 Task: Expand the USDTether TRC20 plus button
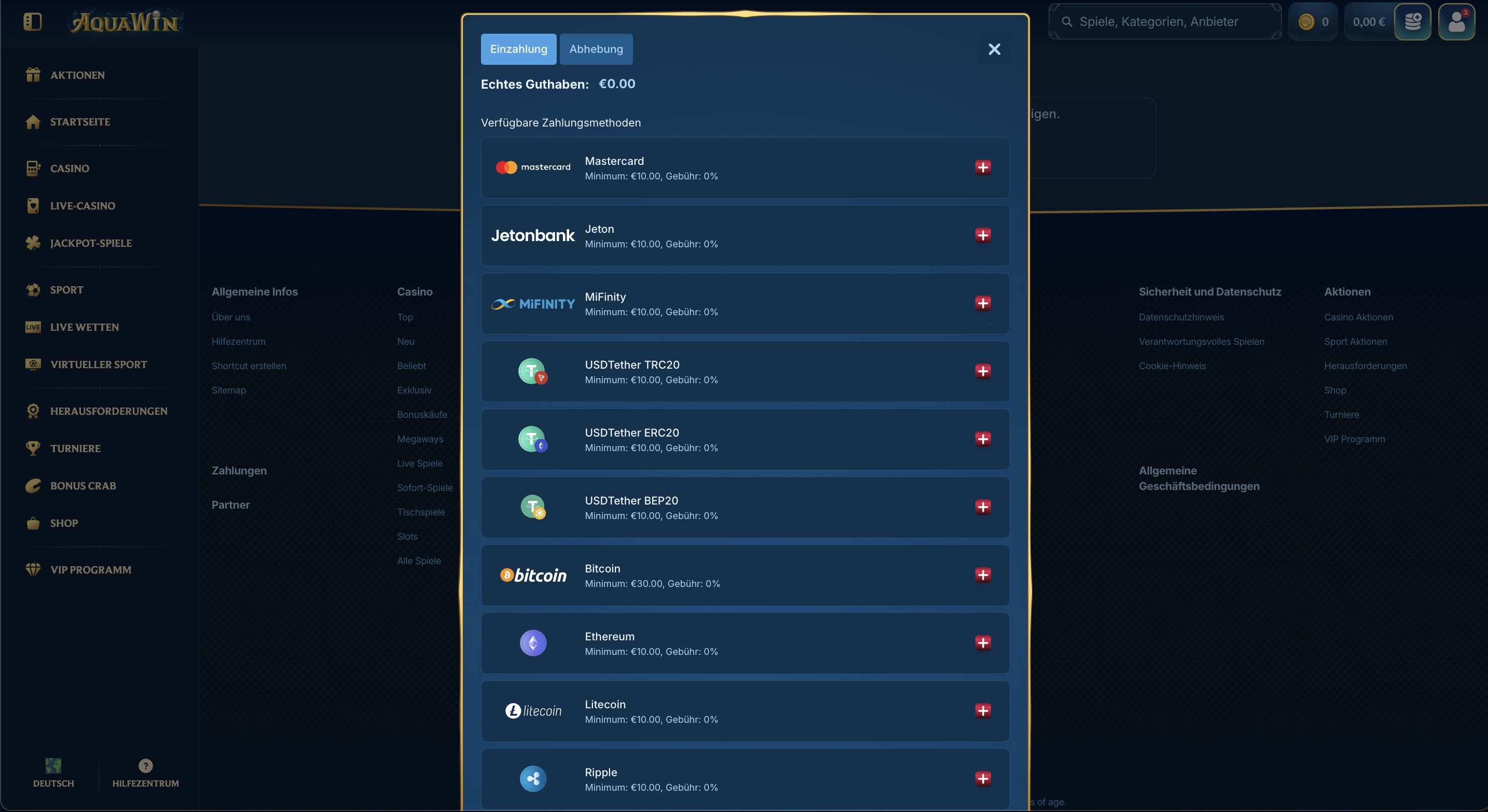click(983, 371)
